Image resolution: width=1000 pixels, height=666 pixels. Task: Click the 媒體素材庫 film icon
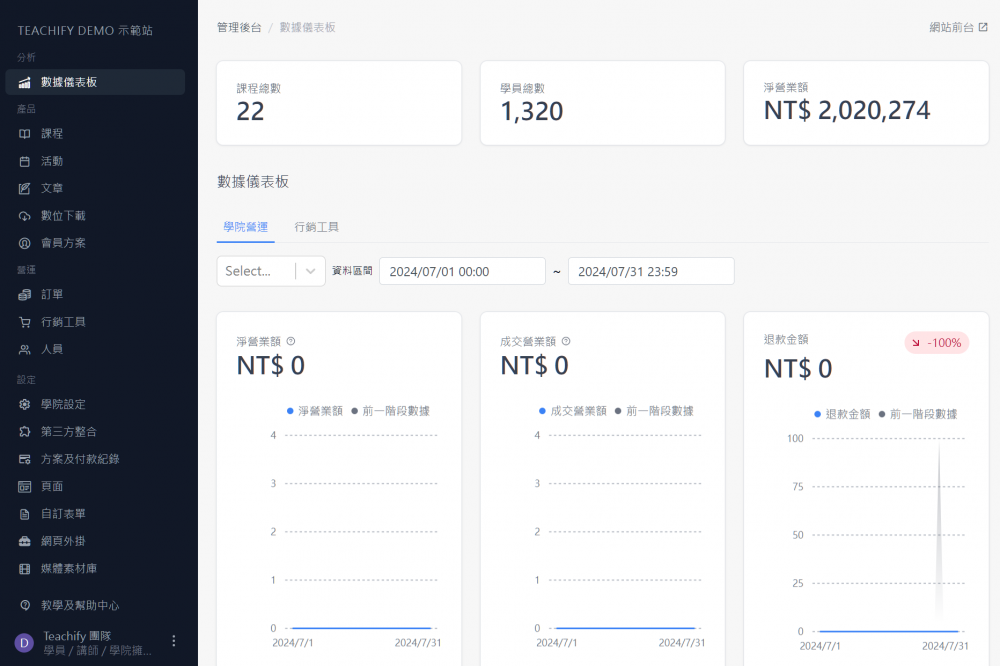25,569
